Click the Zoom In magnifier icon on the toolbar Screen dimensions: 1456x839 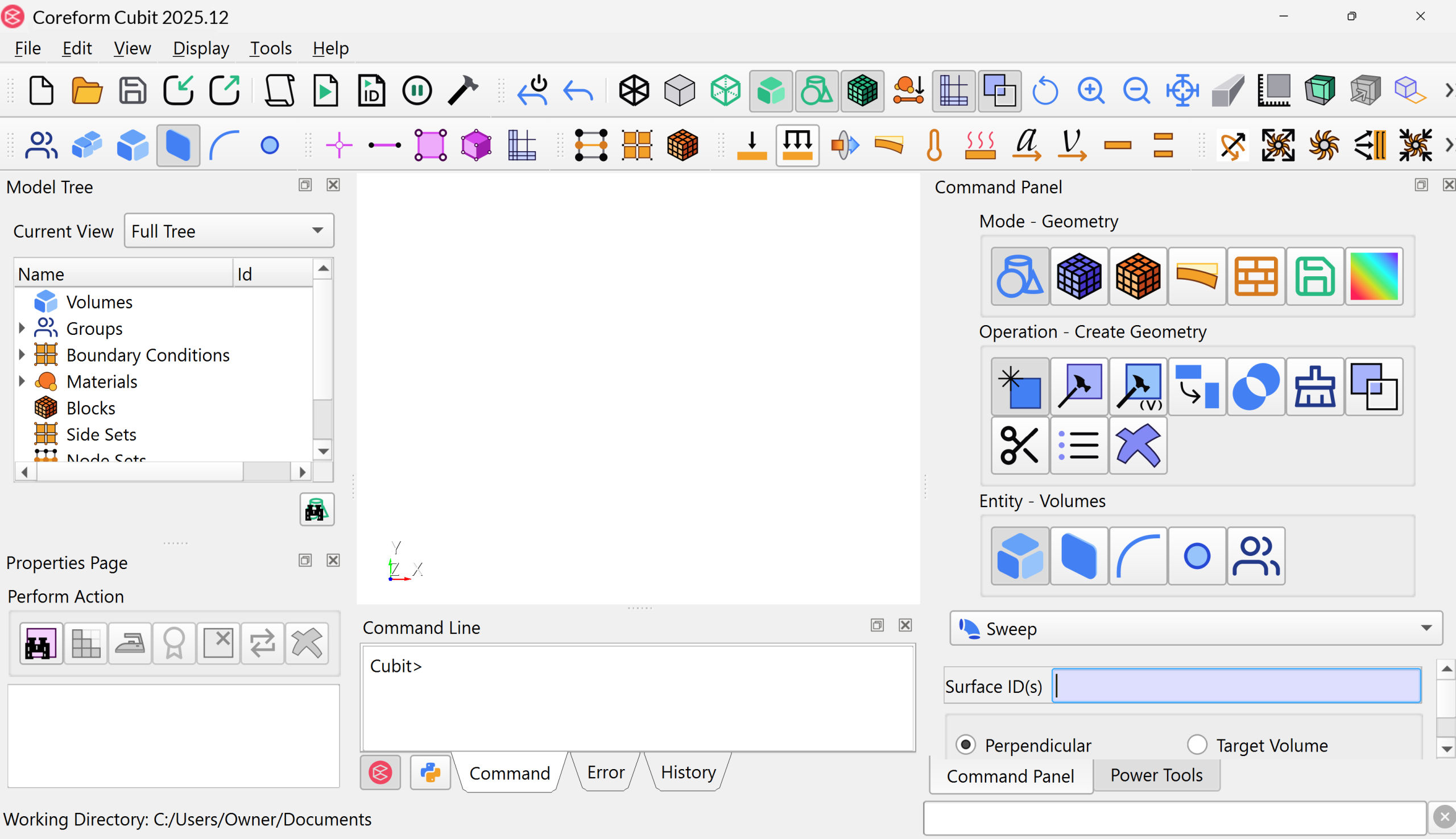point(1091,90)
